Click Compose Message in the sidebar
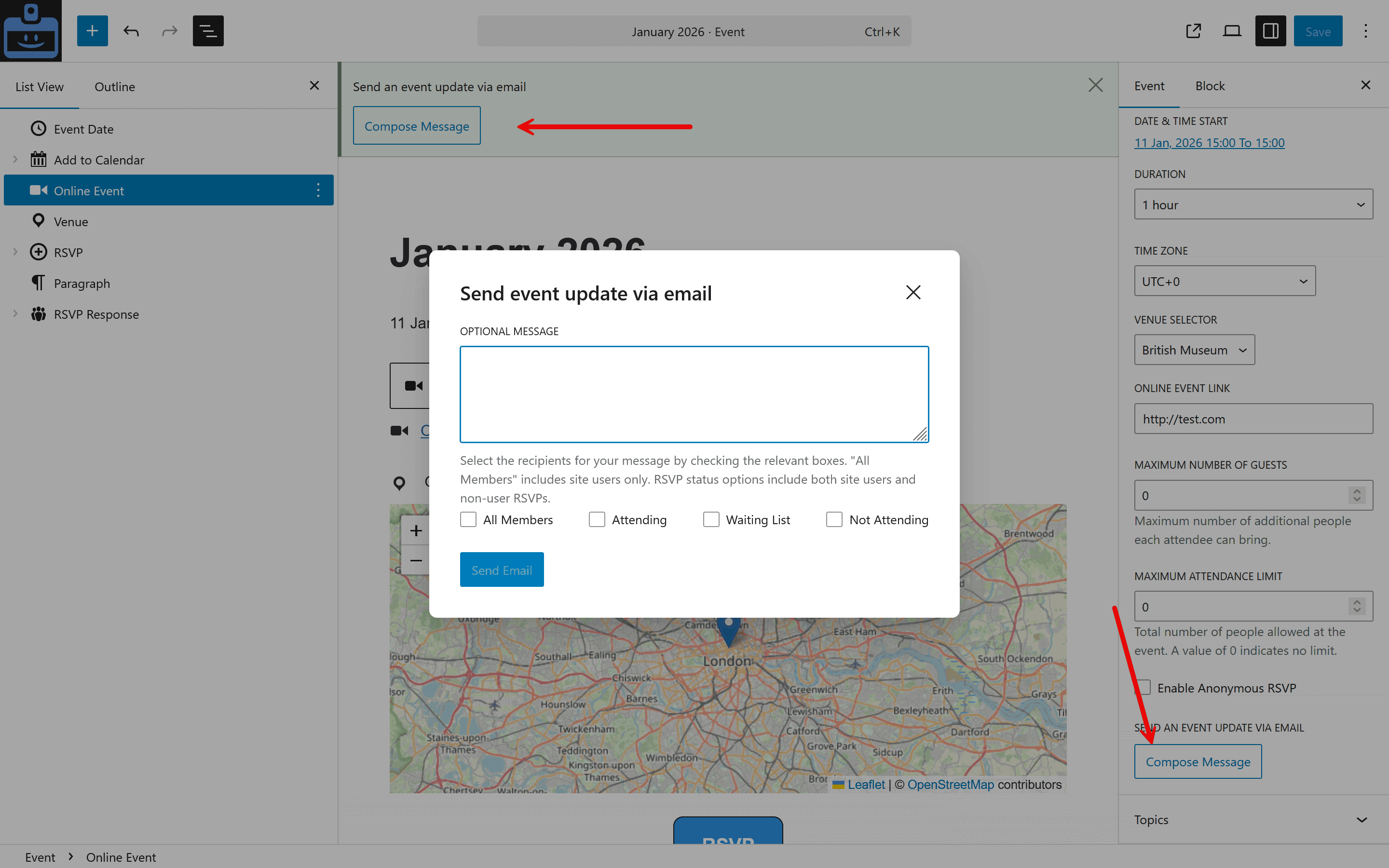 (x=1198, y=762)
